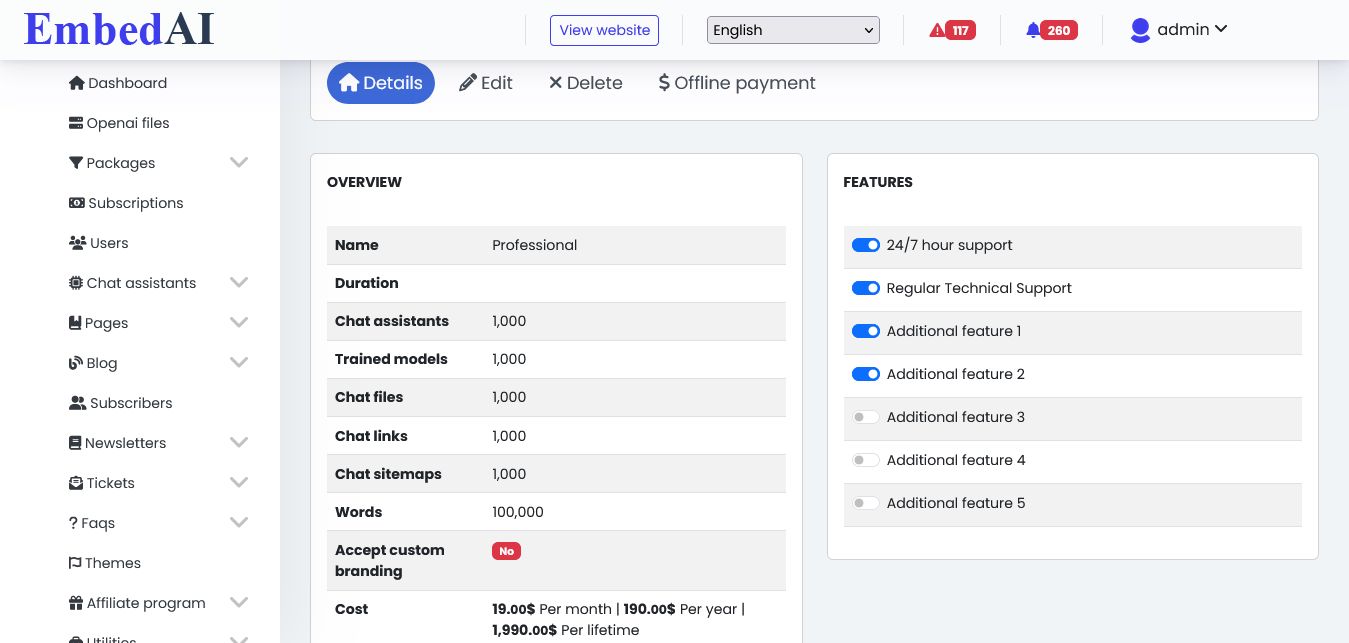1349x643 pixels.
Task: Enable the Additional feature 3 toggle
Action: (865, 417)
